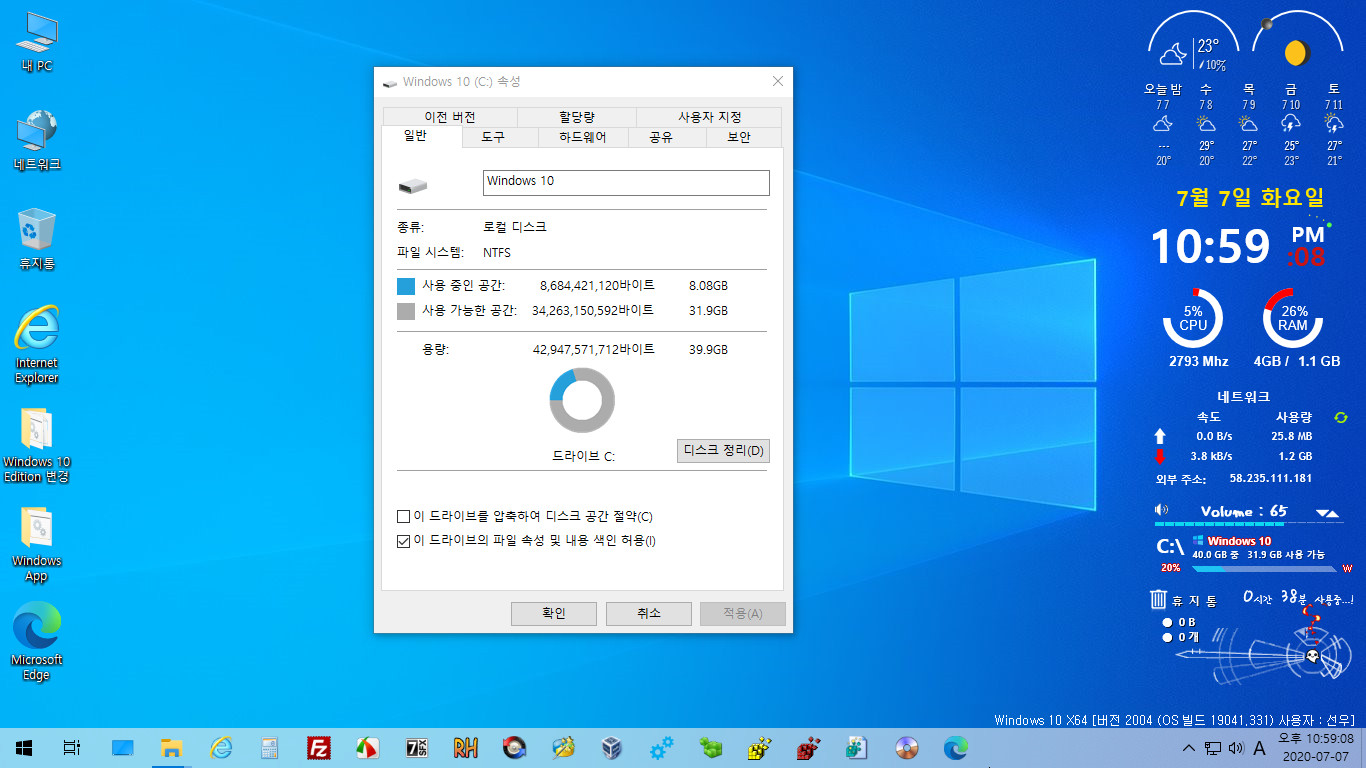Screen dimensions: 1366x768
Task: Confirm with the 확인 button
Action: 553,614
